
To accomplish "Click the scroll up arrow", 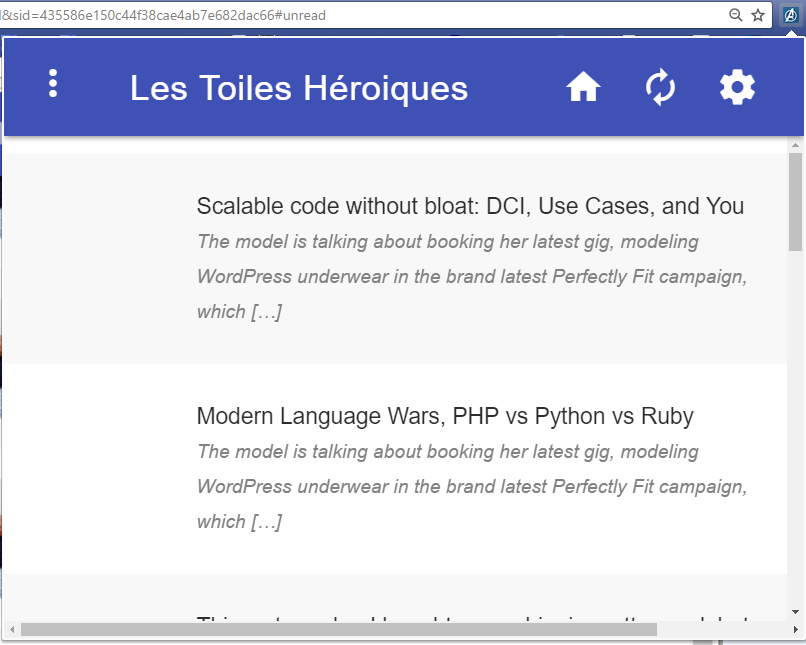I will 795,145.
